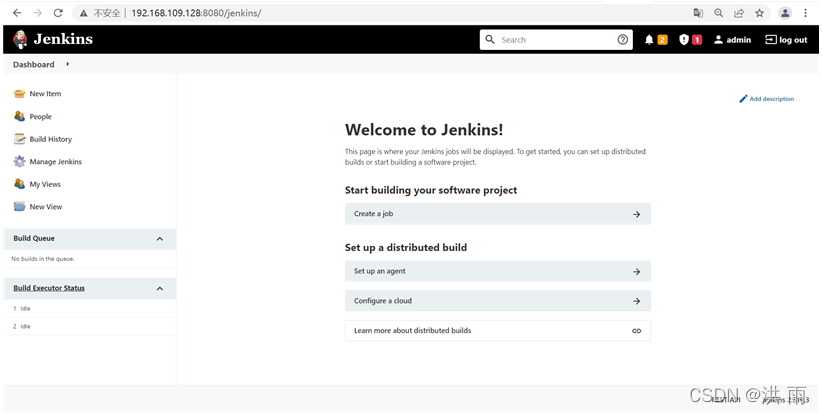The width and height of the screenshot is (822, 414).
Task: Click the Manage Jenkins gear icon
Action: [19, 161]
